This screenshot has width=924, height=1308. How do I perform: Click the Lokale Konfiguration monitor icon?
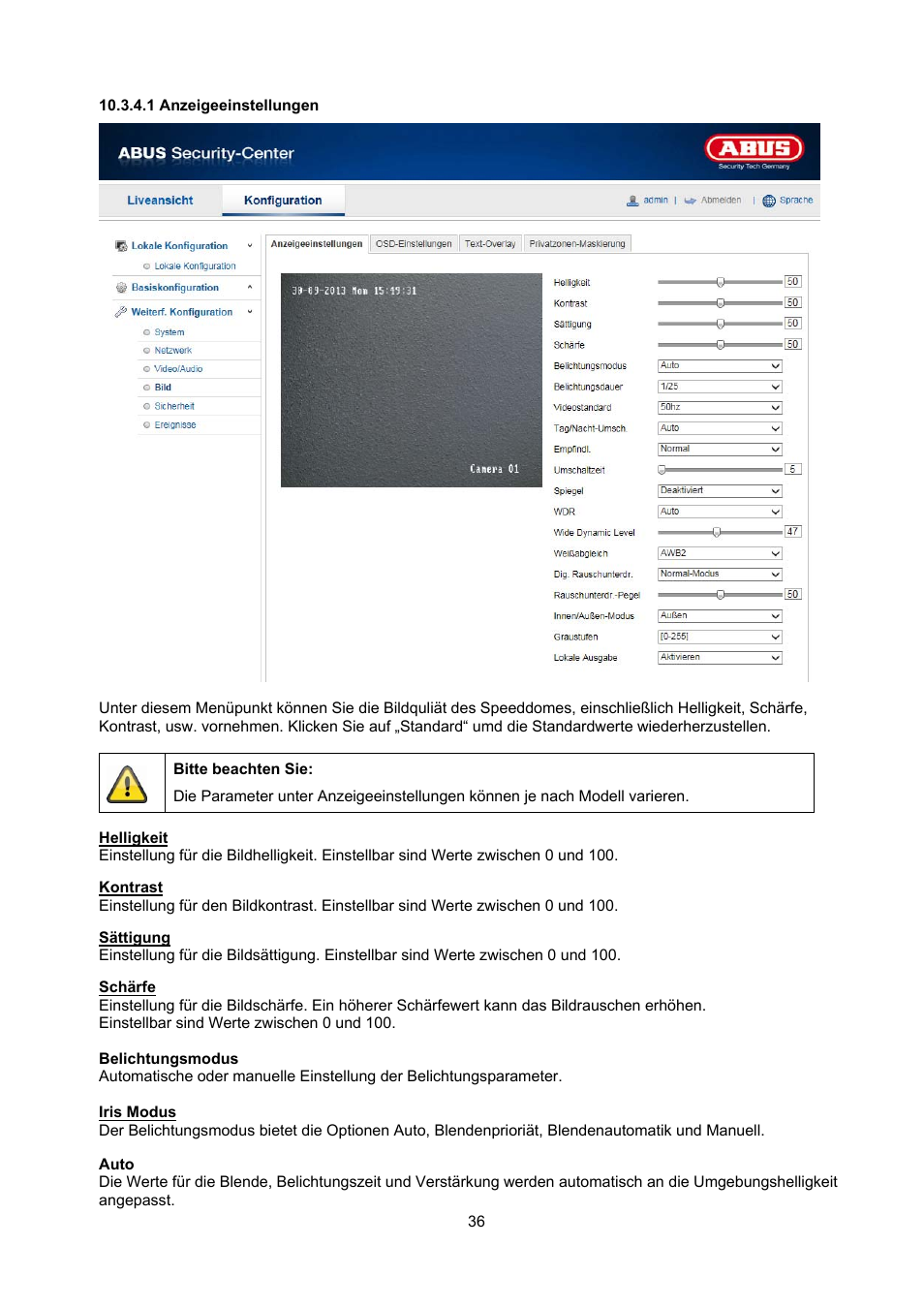coord(121,246)
